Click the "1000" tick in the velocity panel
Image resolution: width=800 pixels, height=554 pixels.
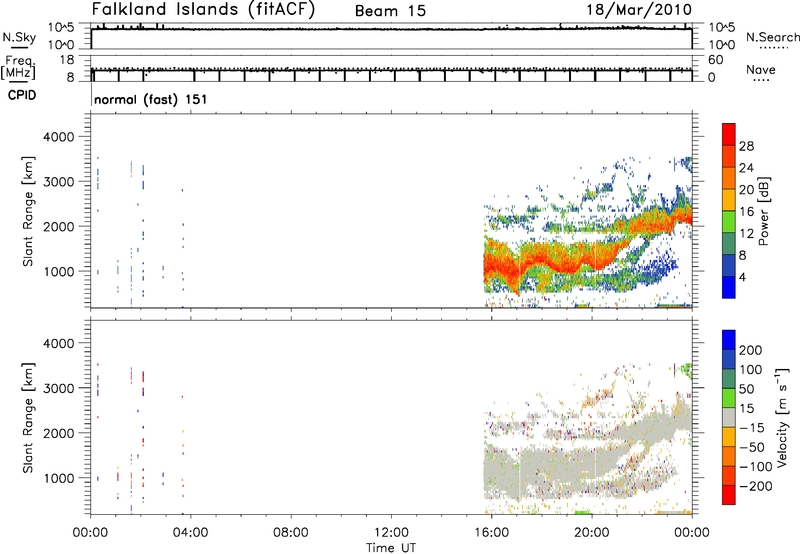[58, 478]
